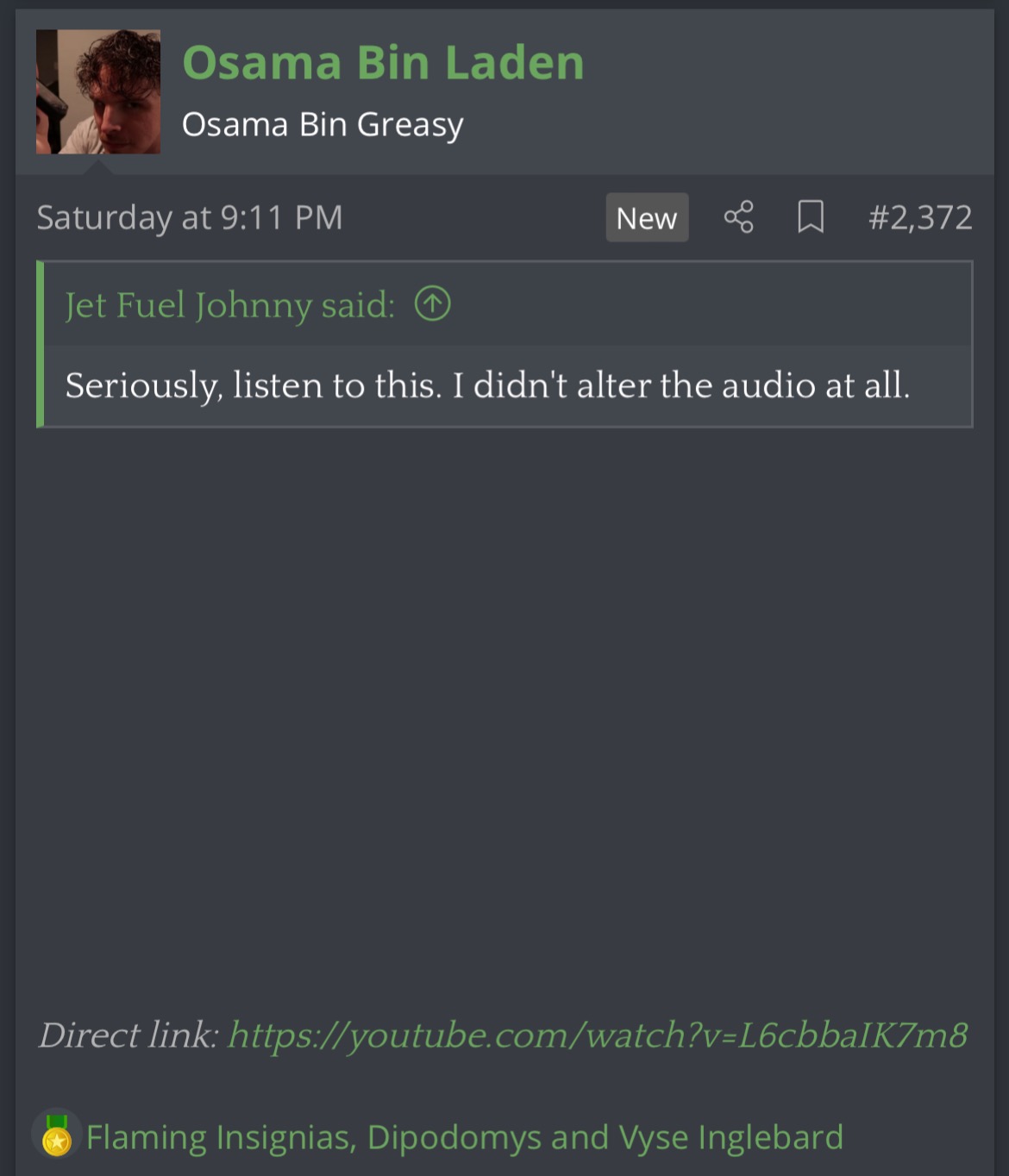Bookmark this post with the bookmark icon
The height and width of the screenshot is (1176, 1009).
click(x=811, y=217)
